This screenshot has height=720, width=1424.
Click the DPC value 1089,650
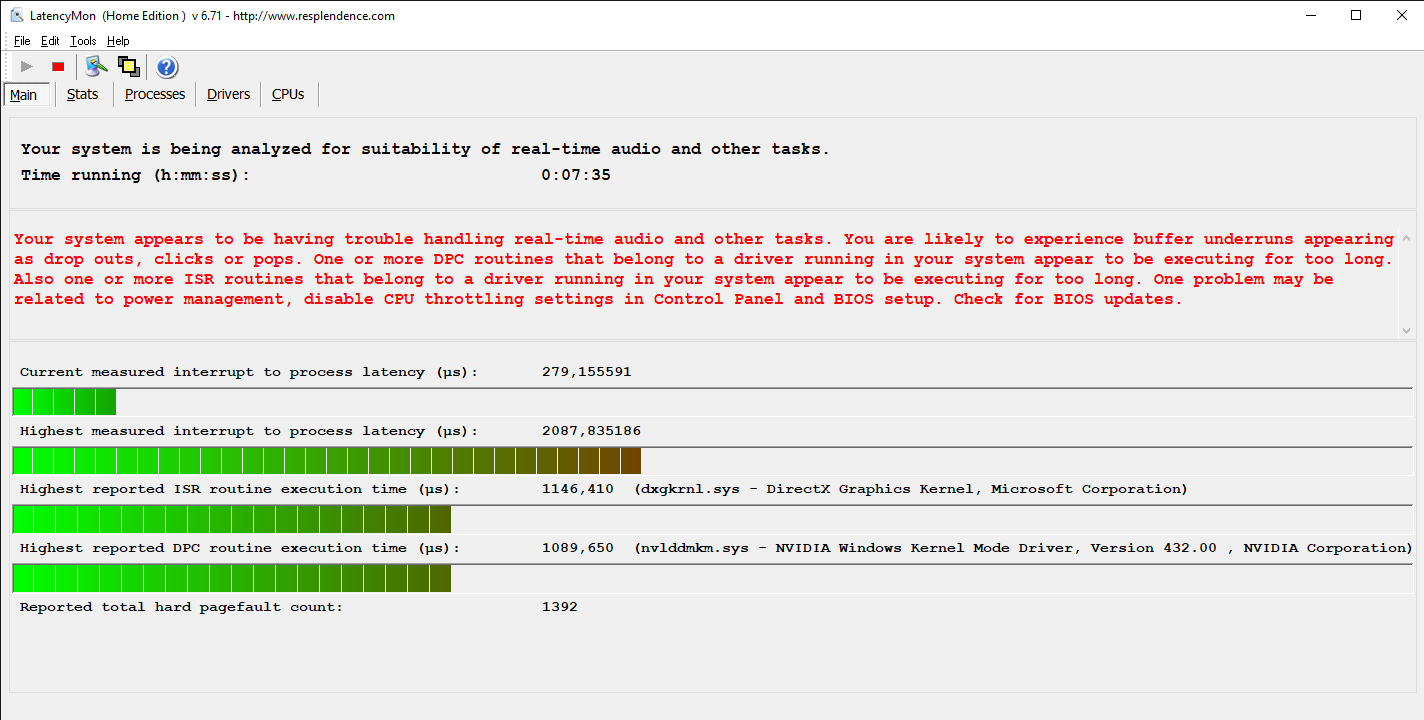[578, 548]
